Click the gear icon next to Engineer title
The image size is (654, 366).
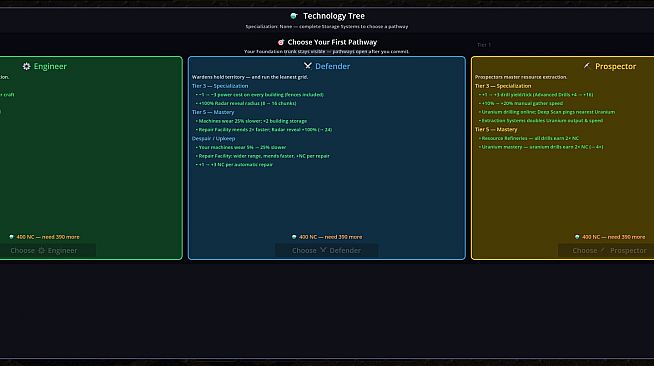point(26,66)
